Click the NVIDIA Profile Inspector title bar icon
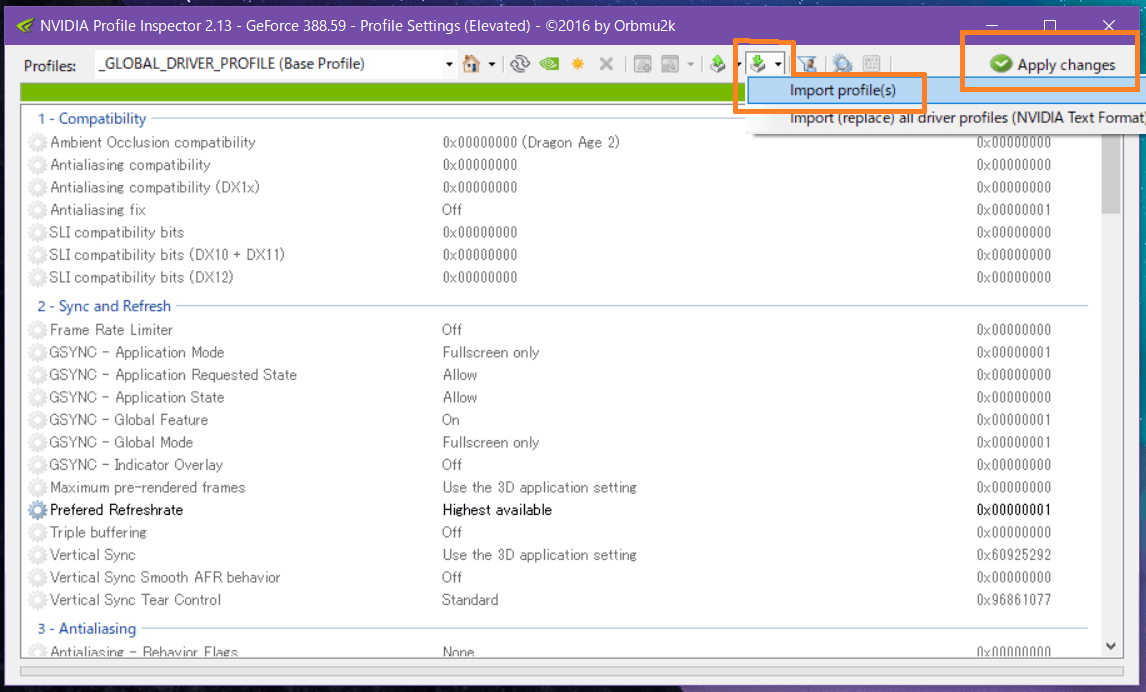1146x692 pixels. 24,26
